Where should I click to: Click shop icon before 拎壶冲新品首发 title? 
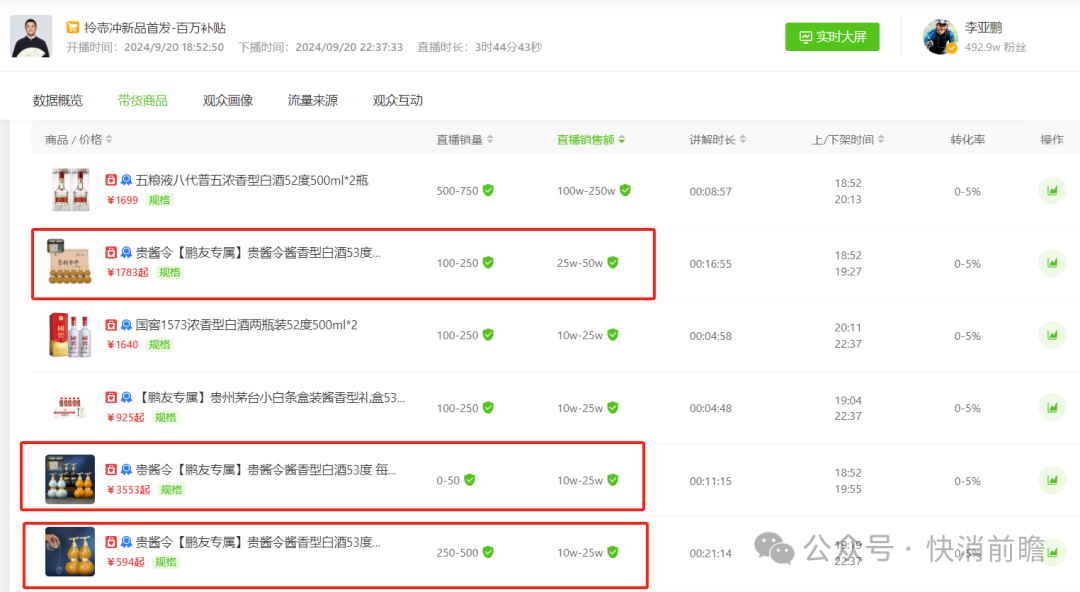[x=72, y=28]
